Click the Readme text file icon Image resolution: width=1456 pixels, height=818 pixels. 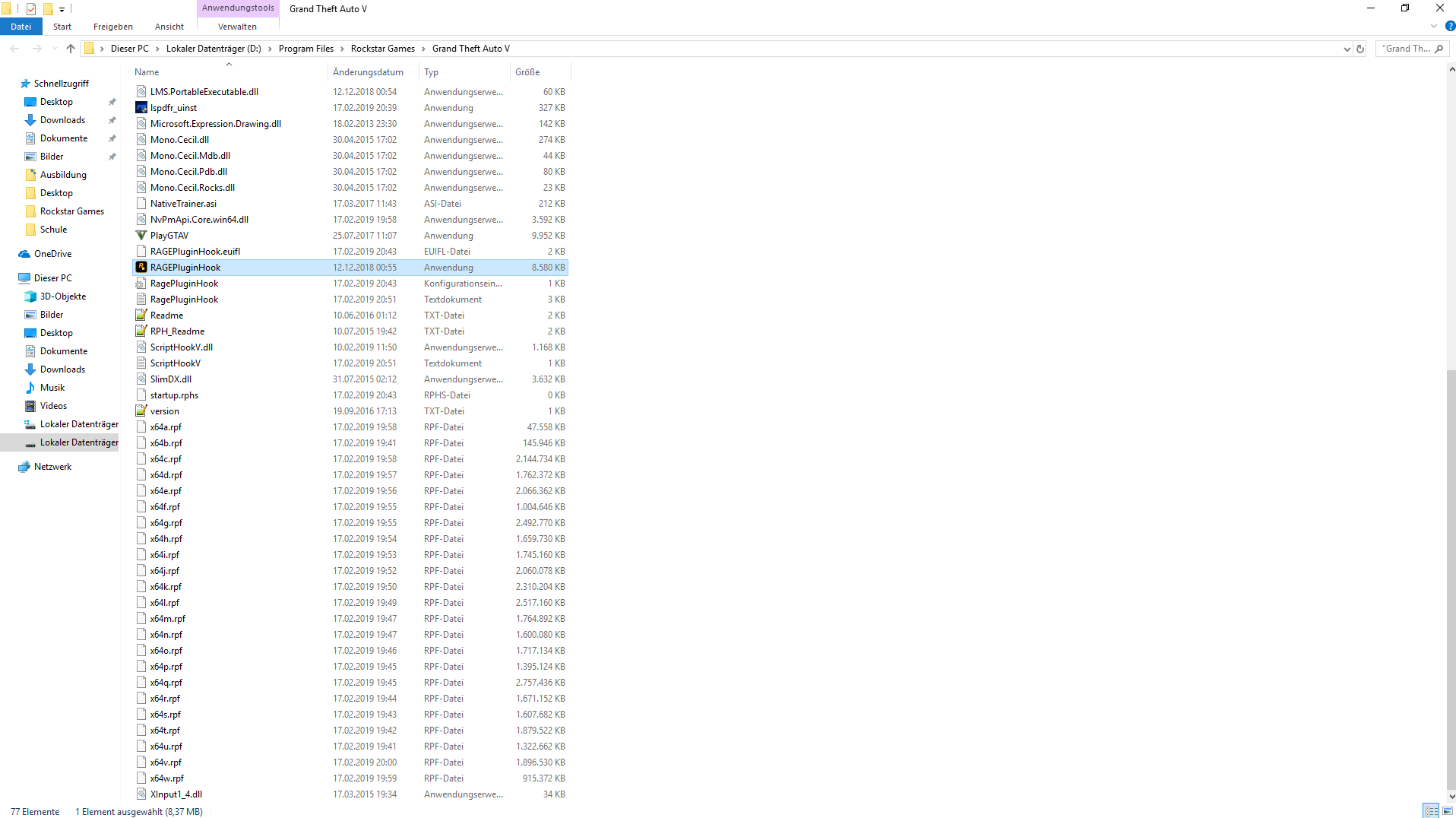click(141, 315)
